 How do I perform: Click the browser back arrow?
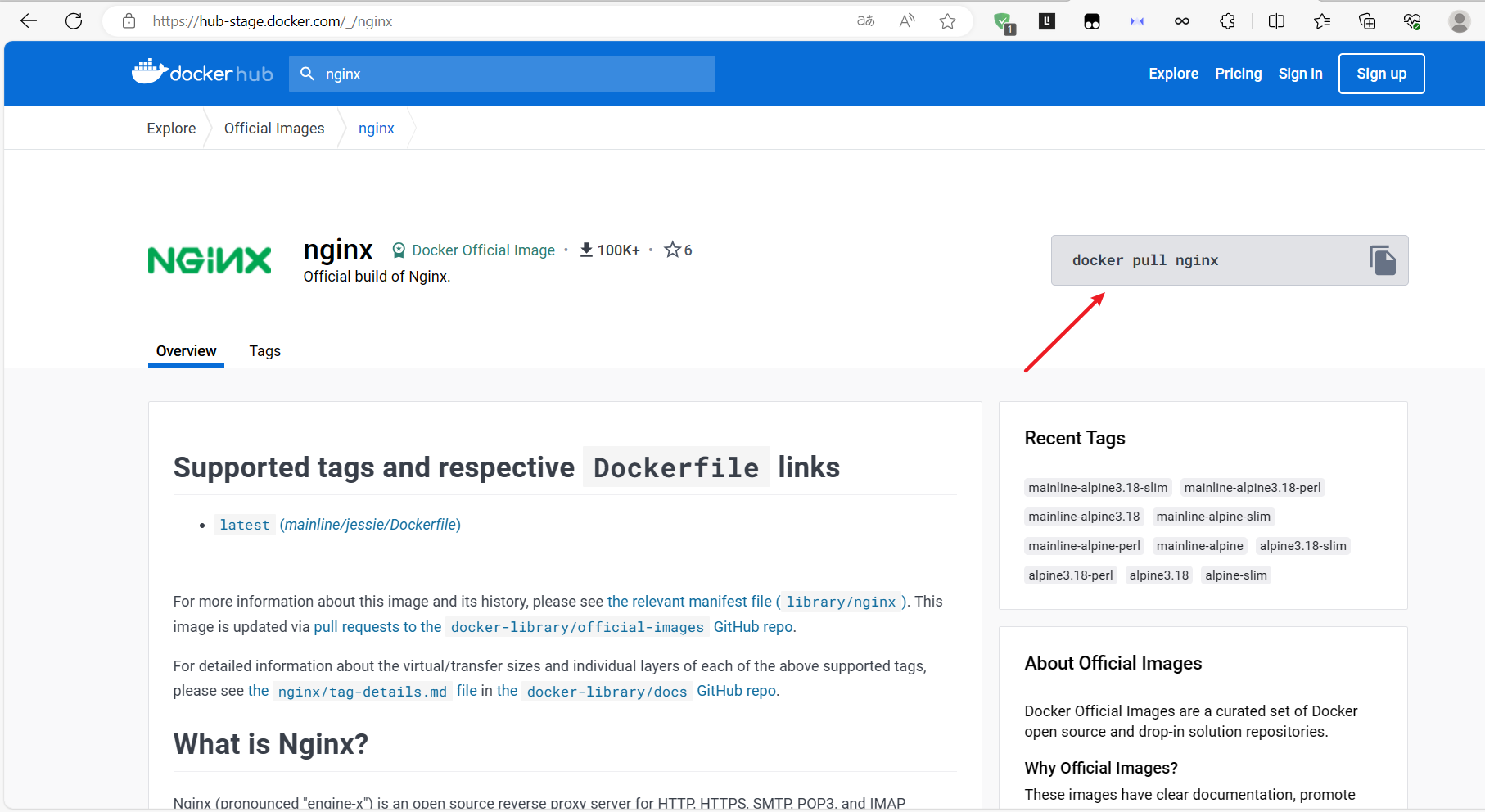[29, 21]
